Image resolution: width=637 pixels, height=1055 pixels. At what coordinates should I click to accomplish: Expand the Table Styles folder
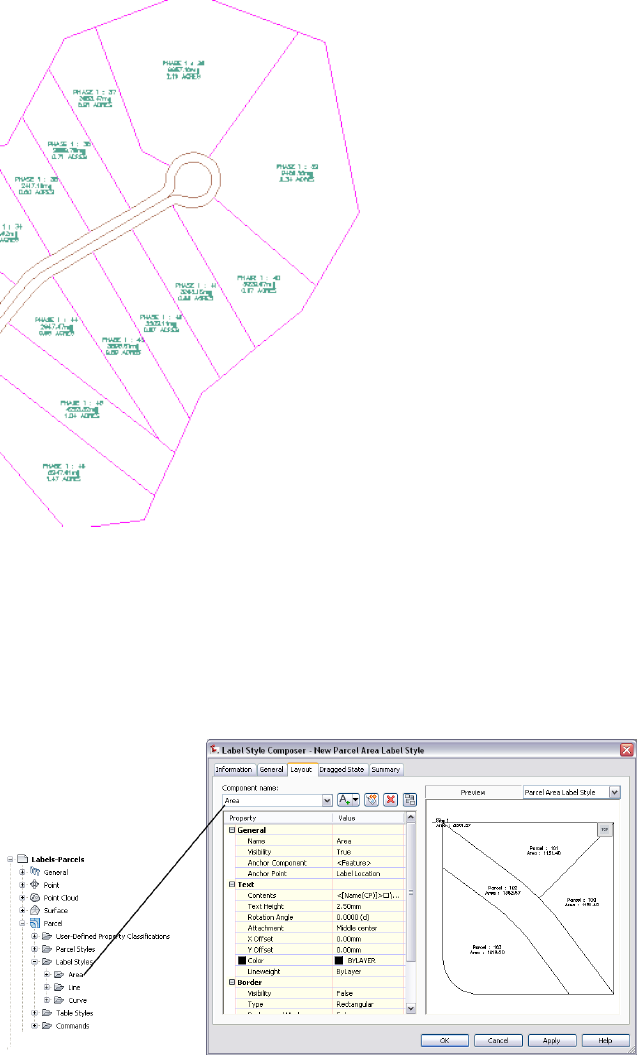[x=35, y=1013]
